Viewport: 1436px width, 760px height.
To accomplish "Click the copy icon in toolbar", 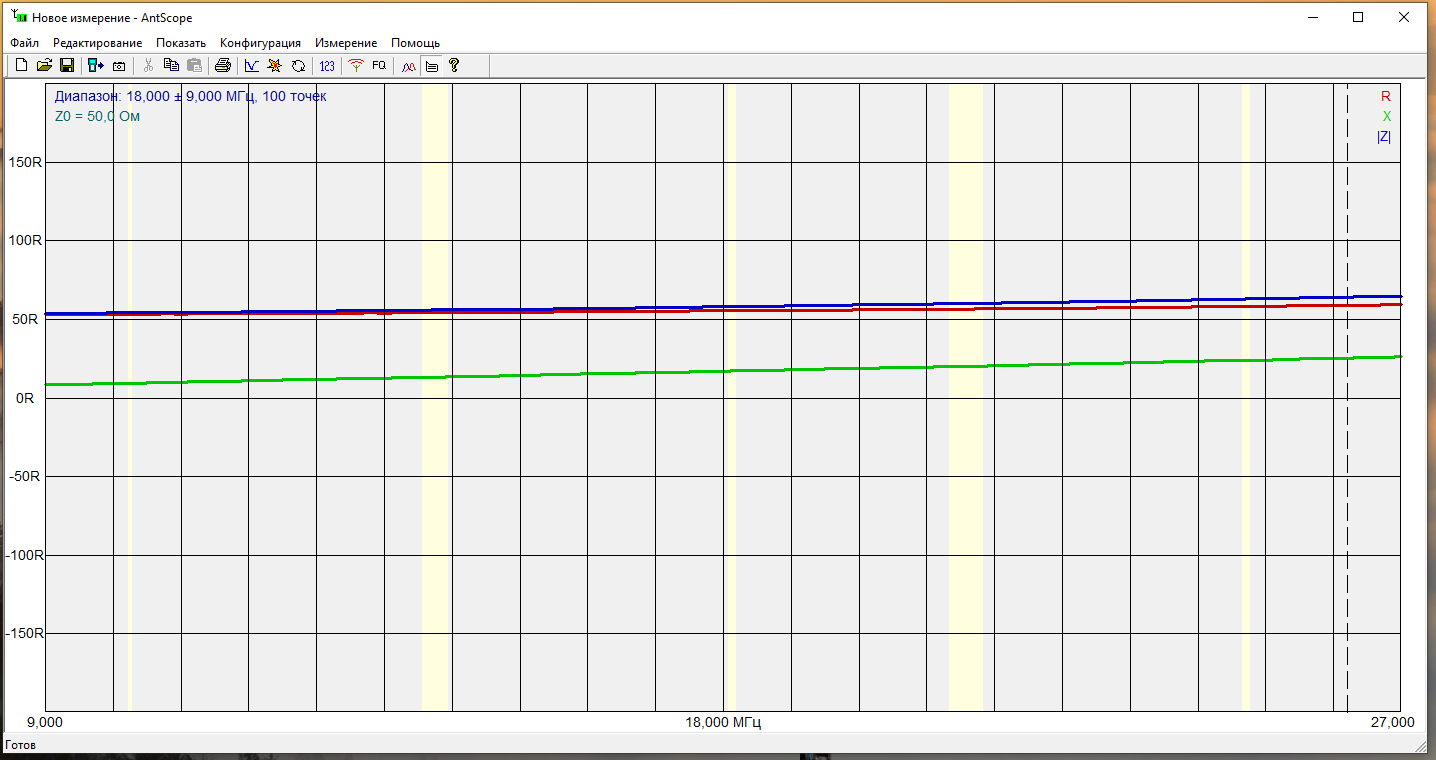I will [x=171, y=66].
